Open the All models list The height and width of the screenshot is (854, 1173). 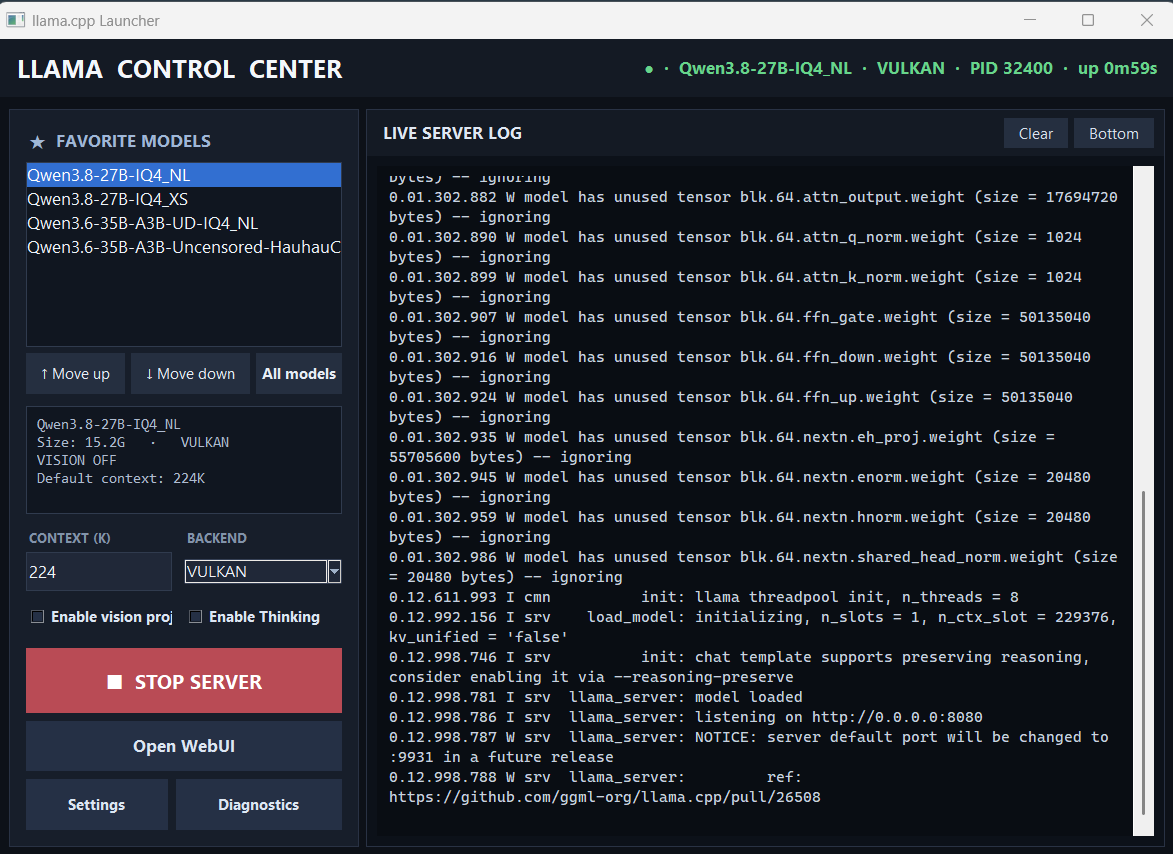(298, 373)
